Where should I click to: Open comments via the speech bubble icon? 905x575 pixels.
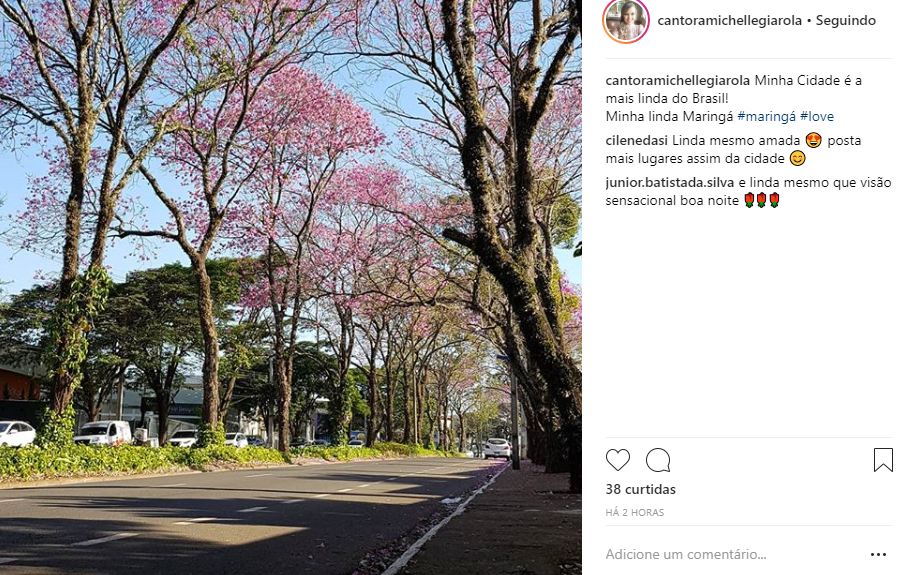click(x=658, y=460)
